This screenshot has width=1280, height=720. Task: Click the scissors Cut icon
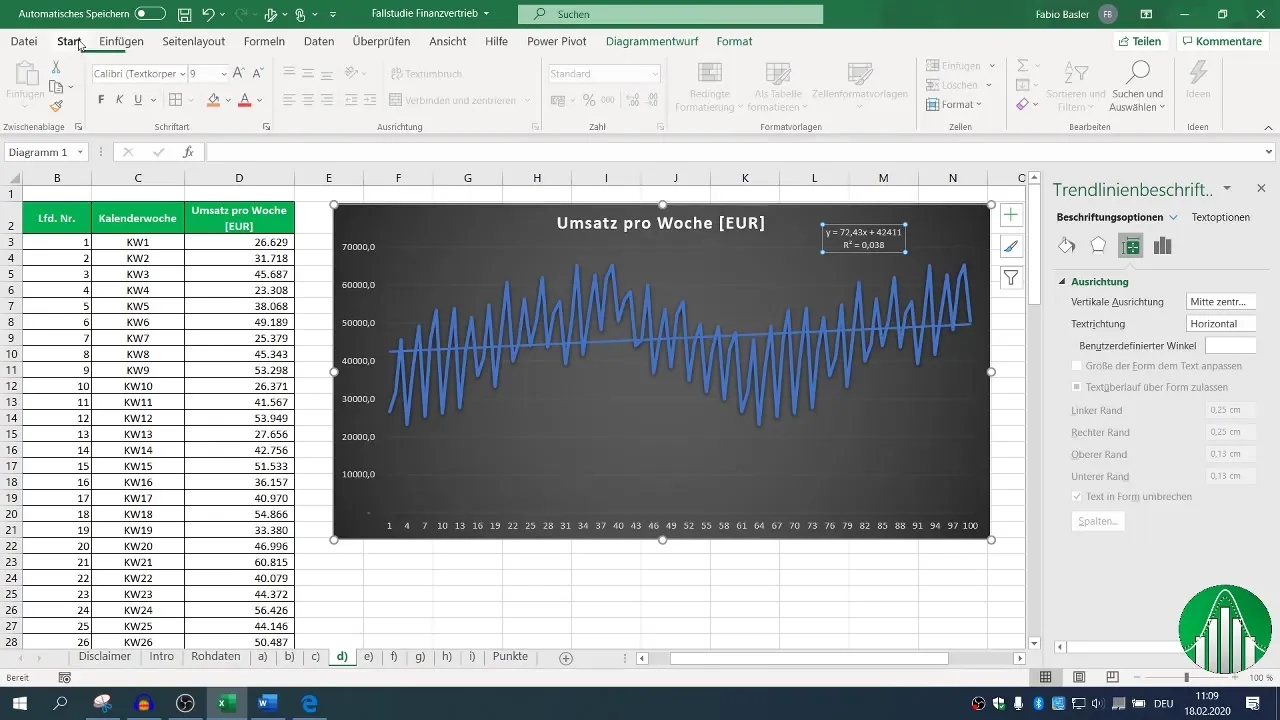tap(56, 67)
